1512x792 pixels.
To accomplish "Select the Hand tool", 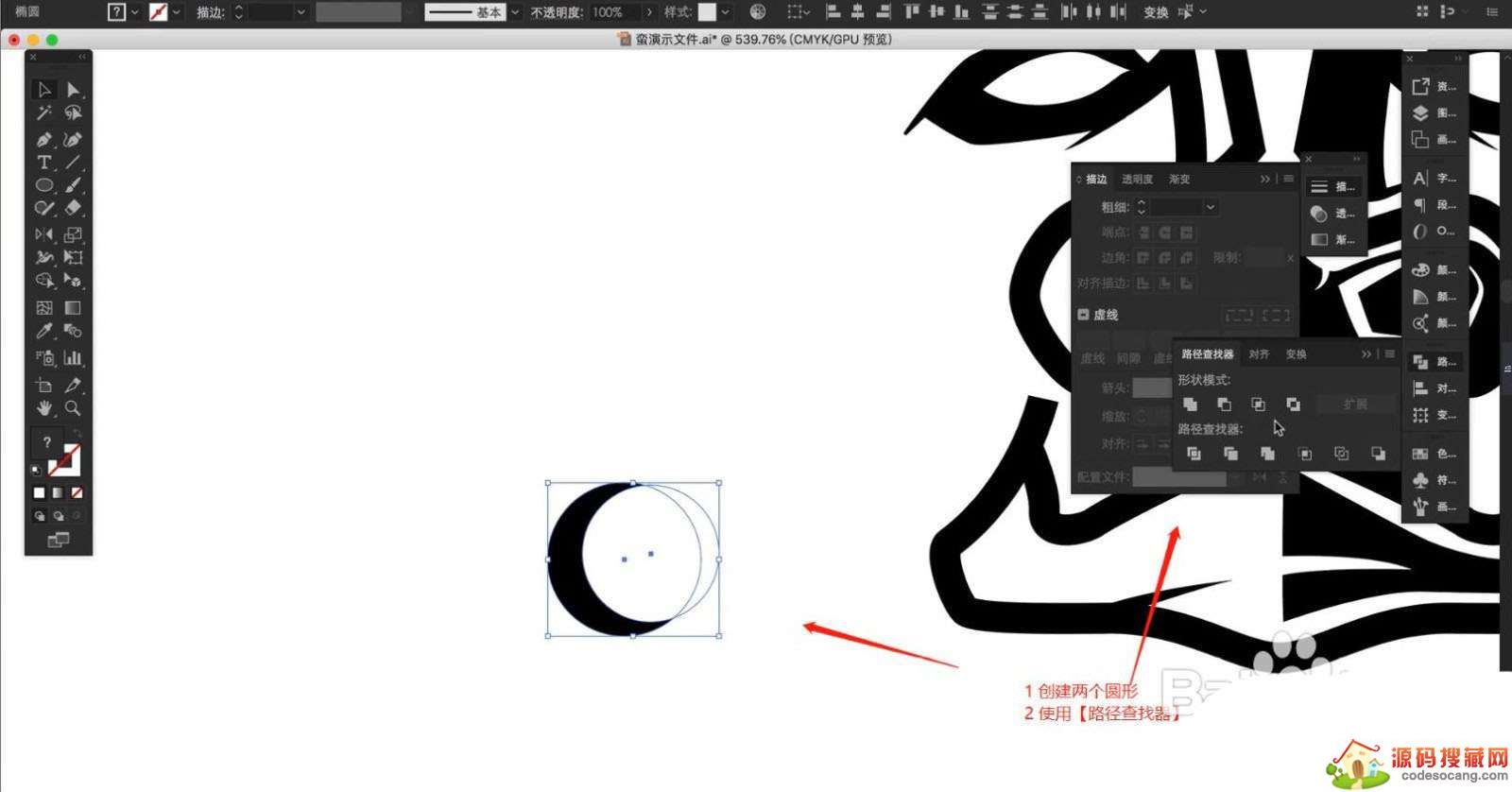I will 43,408.
